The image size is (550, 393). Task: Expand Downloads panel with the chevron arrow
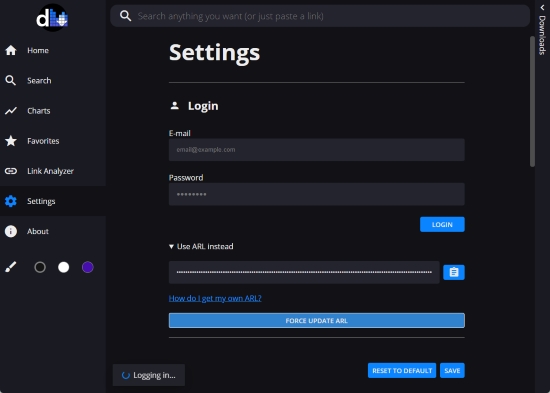point(542,7)
